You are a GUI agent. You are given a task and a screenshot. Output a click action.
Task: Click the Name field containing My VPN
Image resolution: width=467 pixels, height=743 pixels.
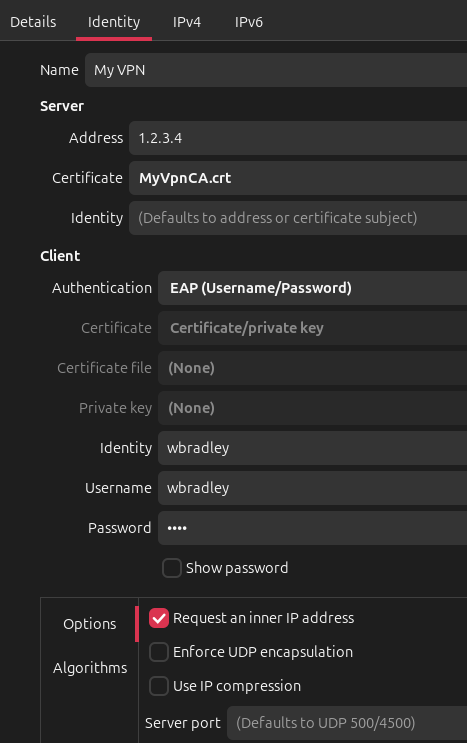tap(276, 70)
